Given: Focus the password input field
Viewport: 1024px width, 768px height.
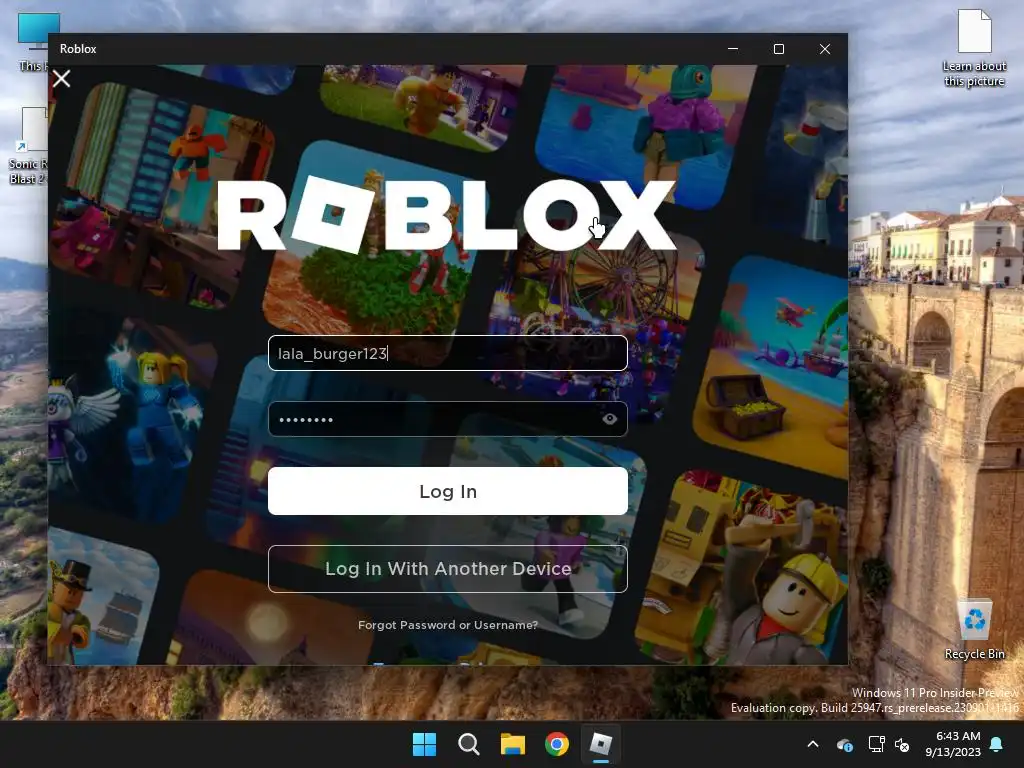Looking at the screenshot, I should (x=447, y=419).
